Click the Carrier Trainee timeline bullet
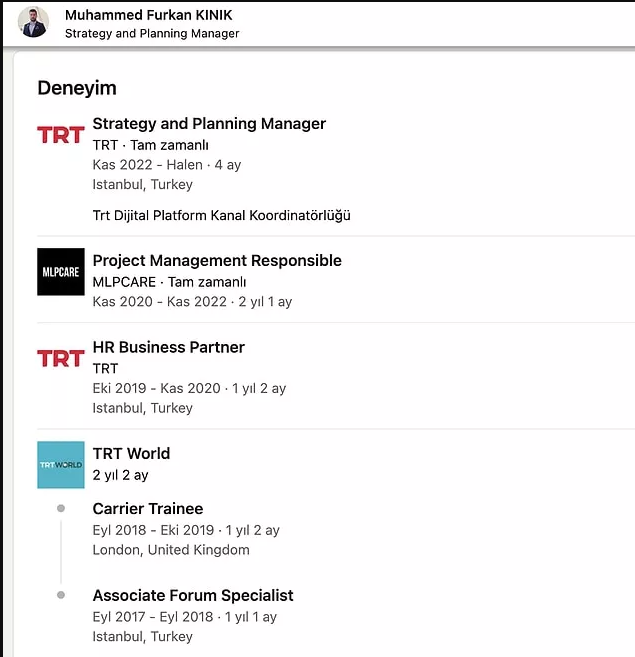635x657 pixels. coord(61,509)
